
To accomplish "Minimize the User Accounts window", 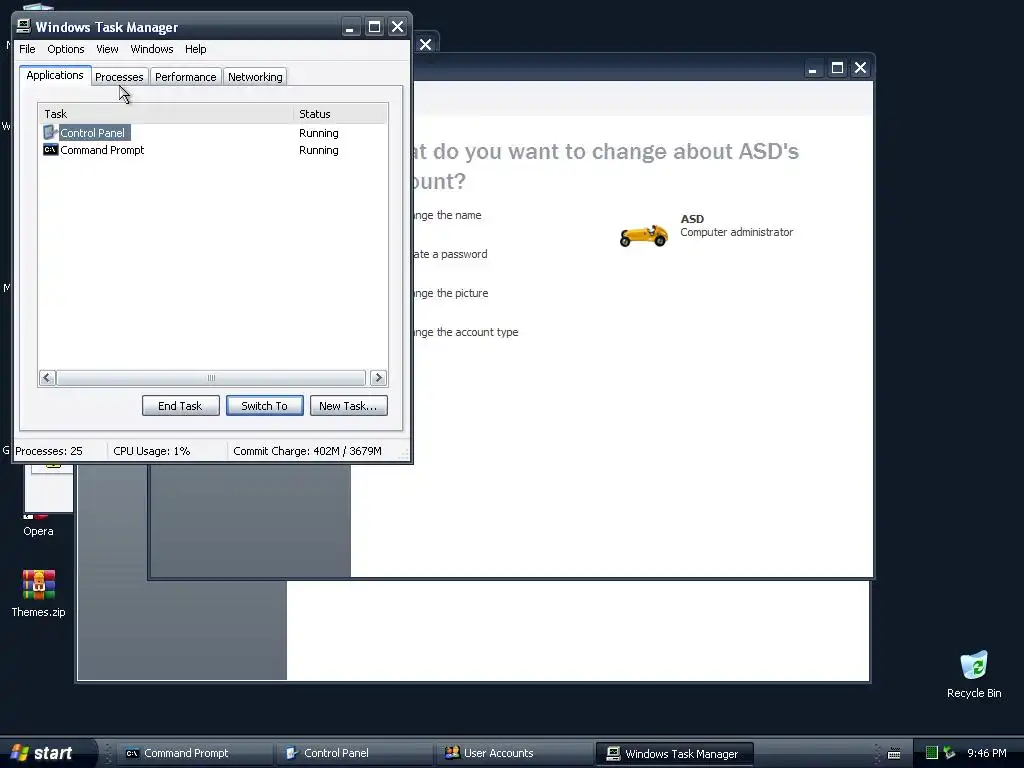I will [813, 68].
